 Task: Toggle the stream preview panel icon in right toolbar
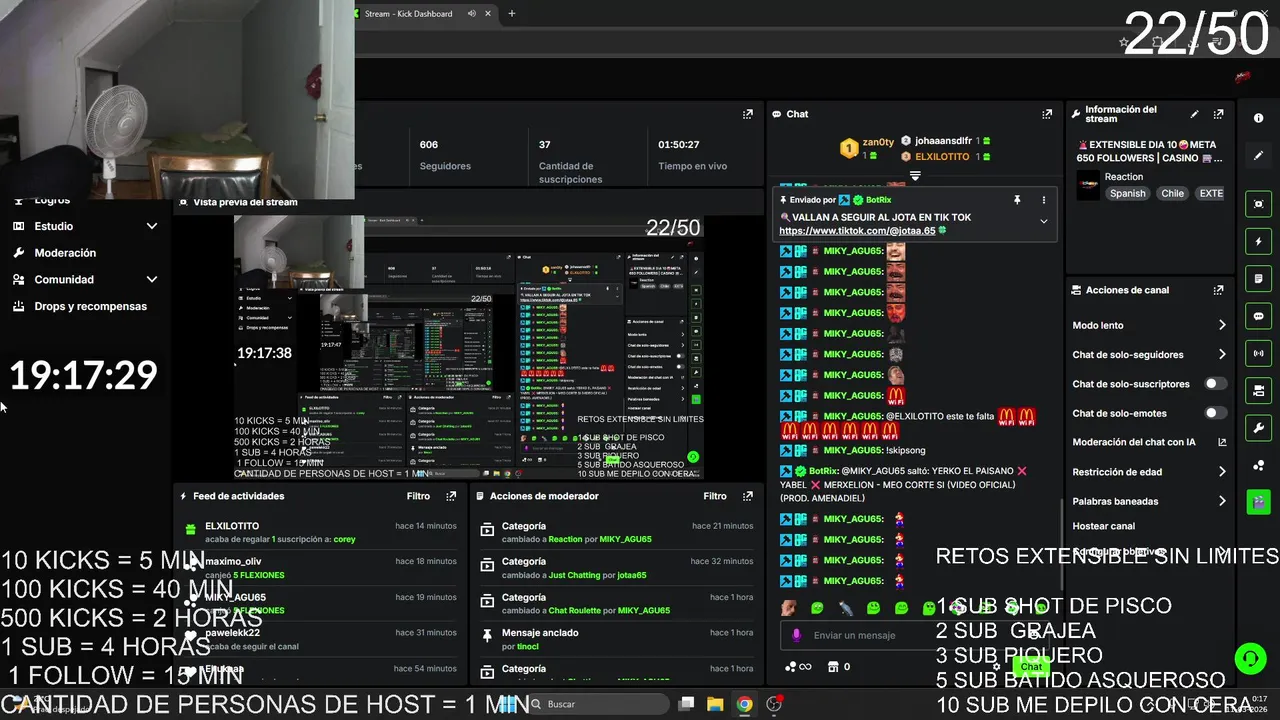click(1258, 204)
